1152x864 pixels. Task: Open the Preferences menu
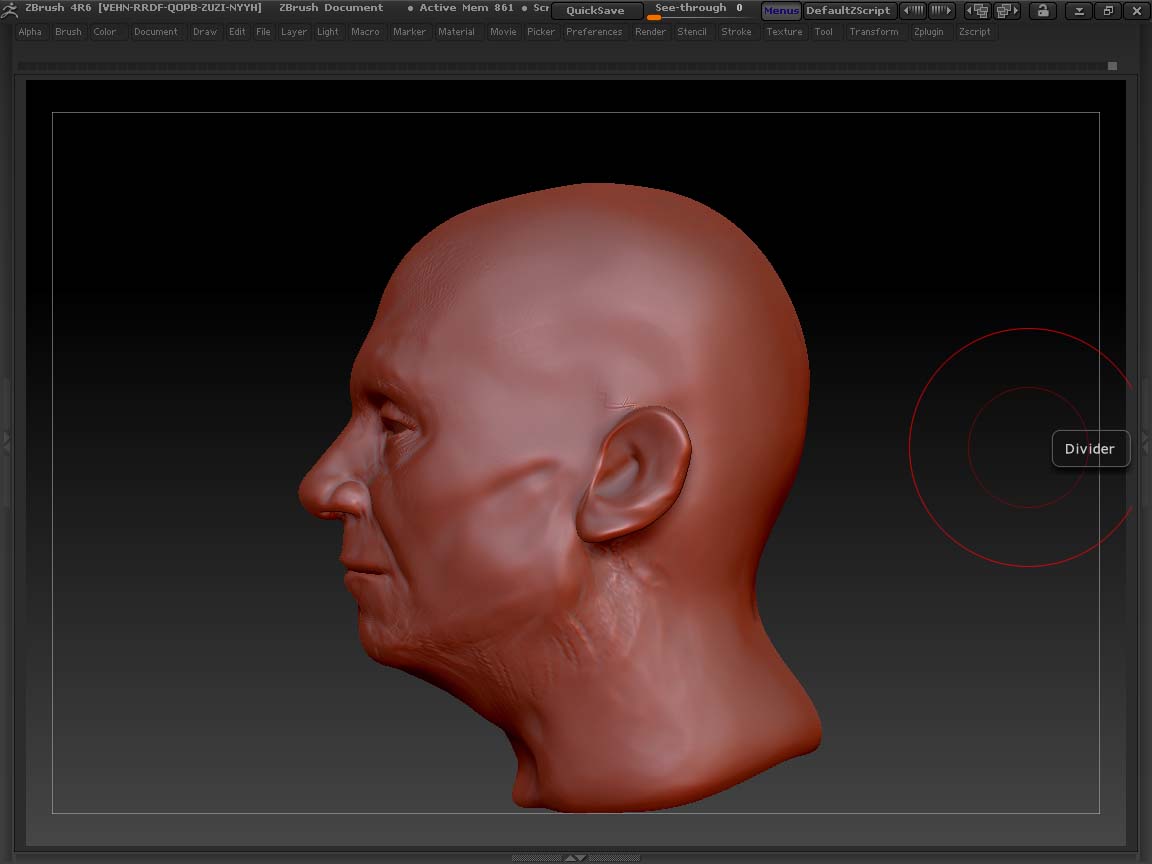(594, 31)
